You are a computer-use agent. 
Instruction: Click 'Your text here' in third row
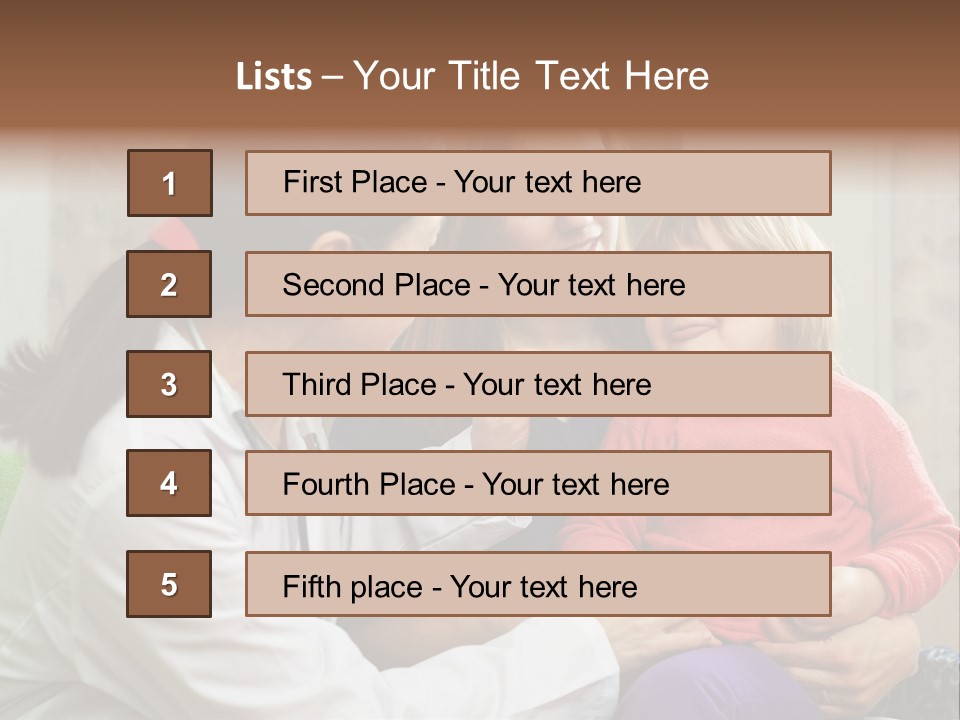tap(557, 385)
